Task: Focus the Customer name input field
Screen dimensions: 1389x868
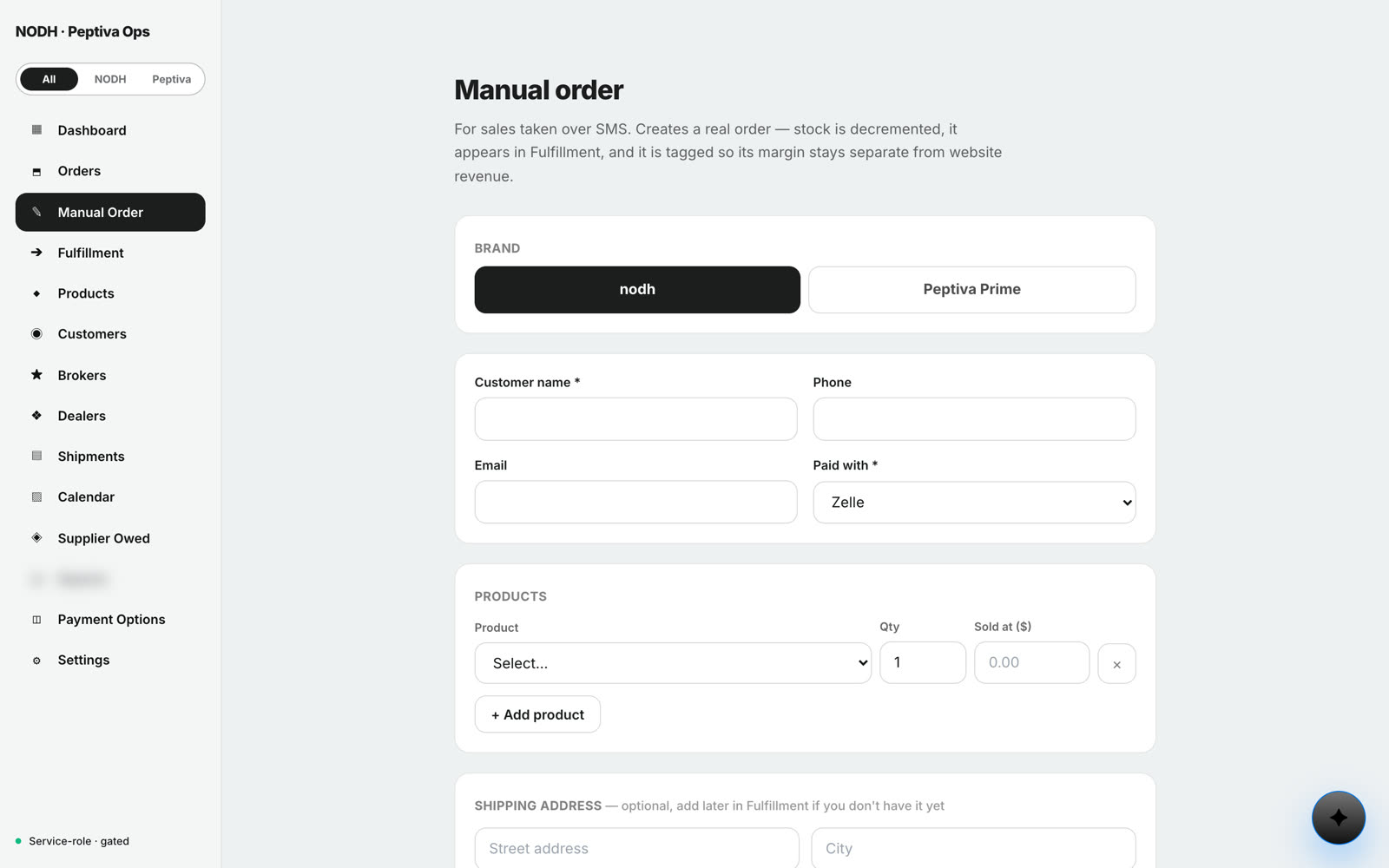Action: 635,419
